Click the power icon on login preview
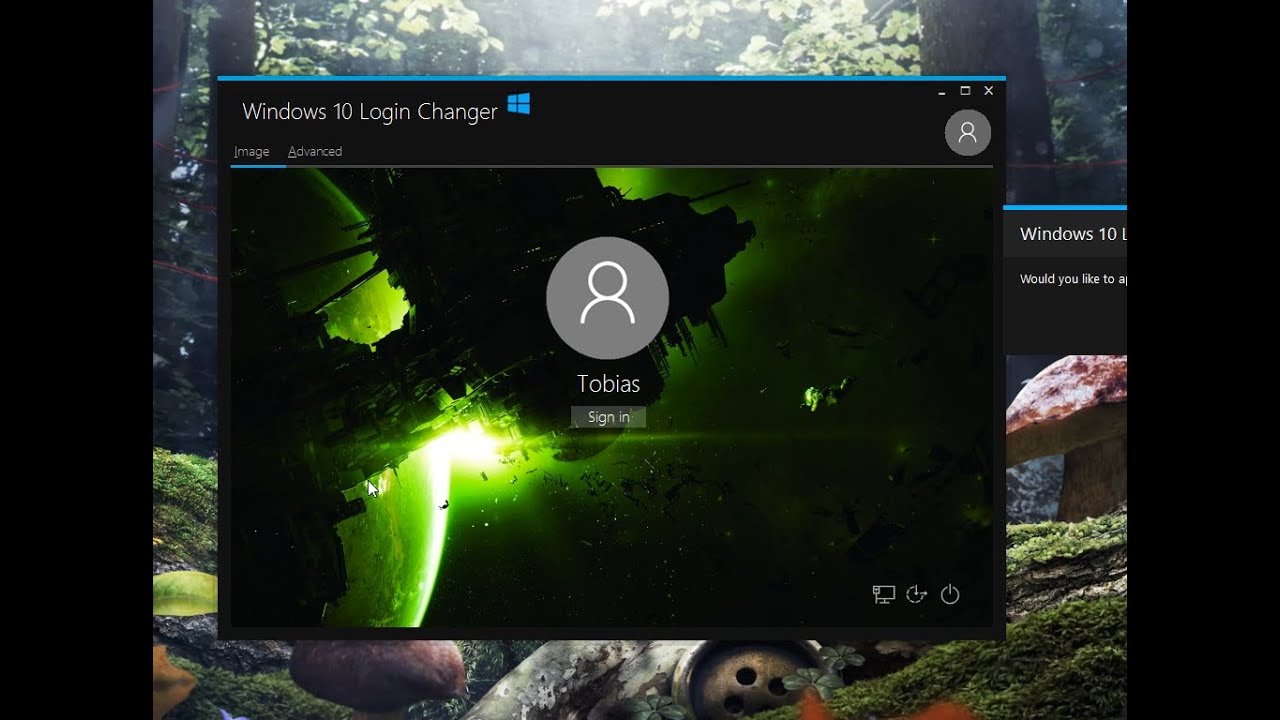The width and height of the screenshot is (1280, 720). click(950, 595)
